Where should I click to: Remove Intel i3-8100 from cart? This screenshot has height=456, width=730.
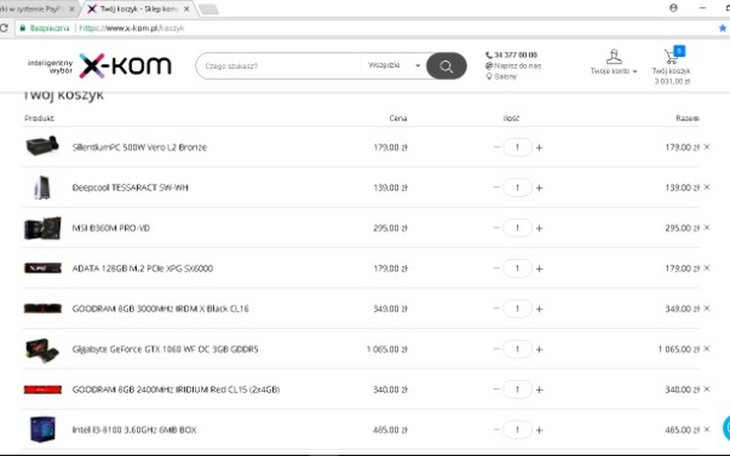(707, 429)
